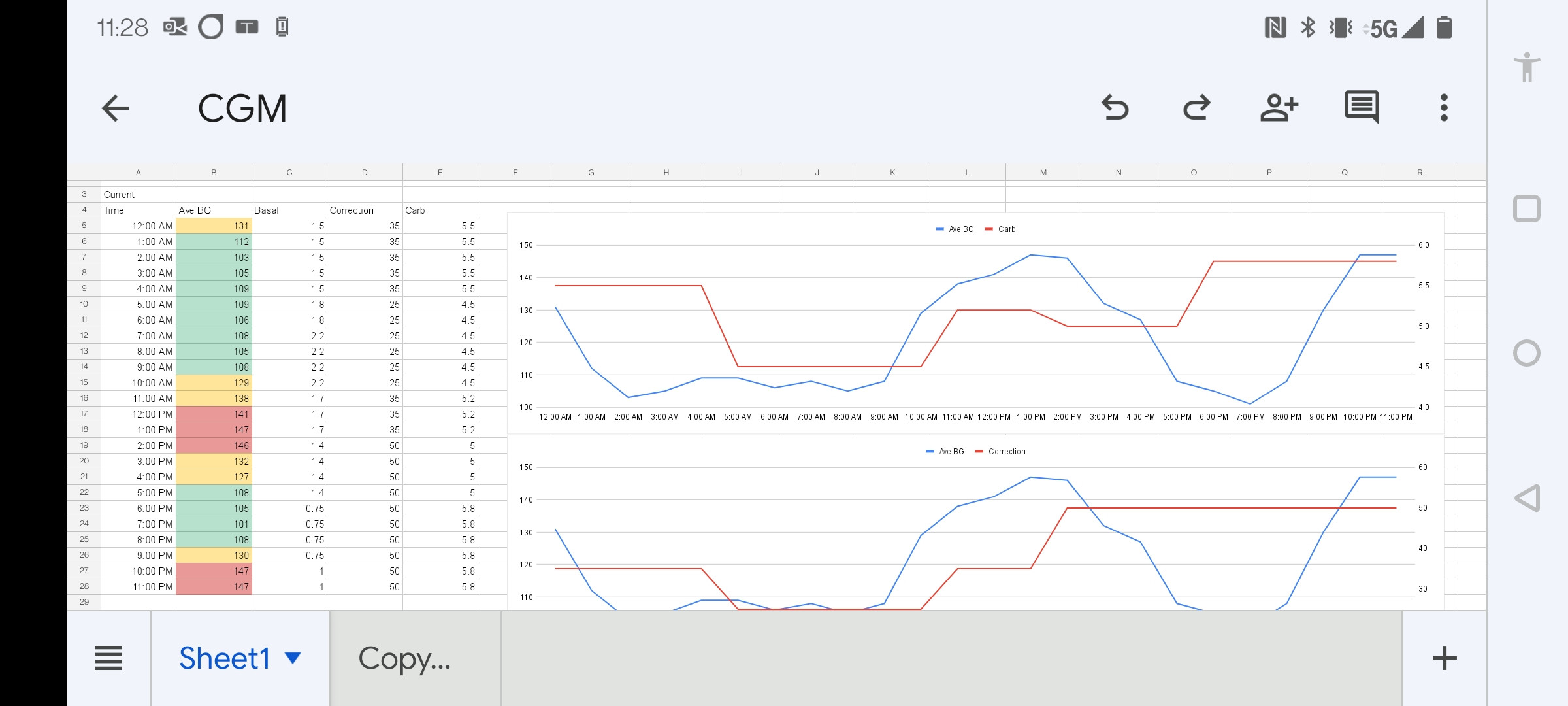
Task: Tap the 'Correction' legend entry in lower chart
Action: tap(1000, 452)
